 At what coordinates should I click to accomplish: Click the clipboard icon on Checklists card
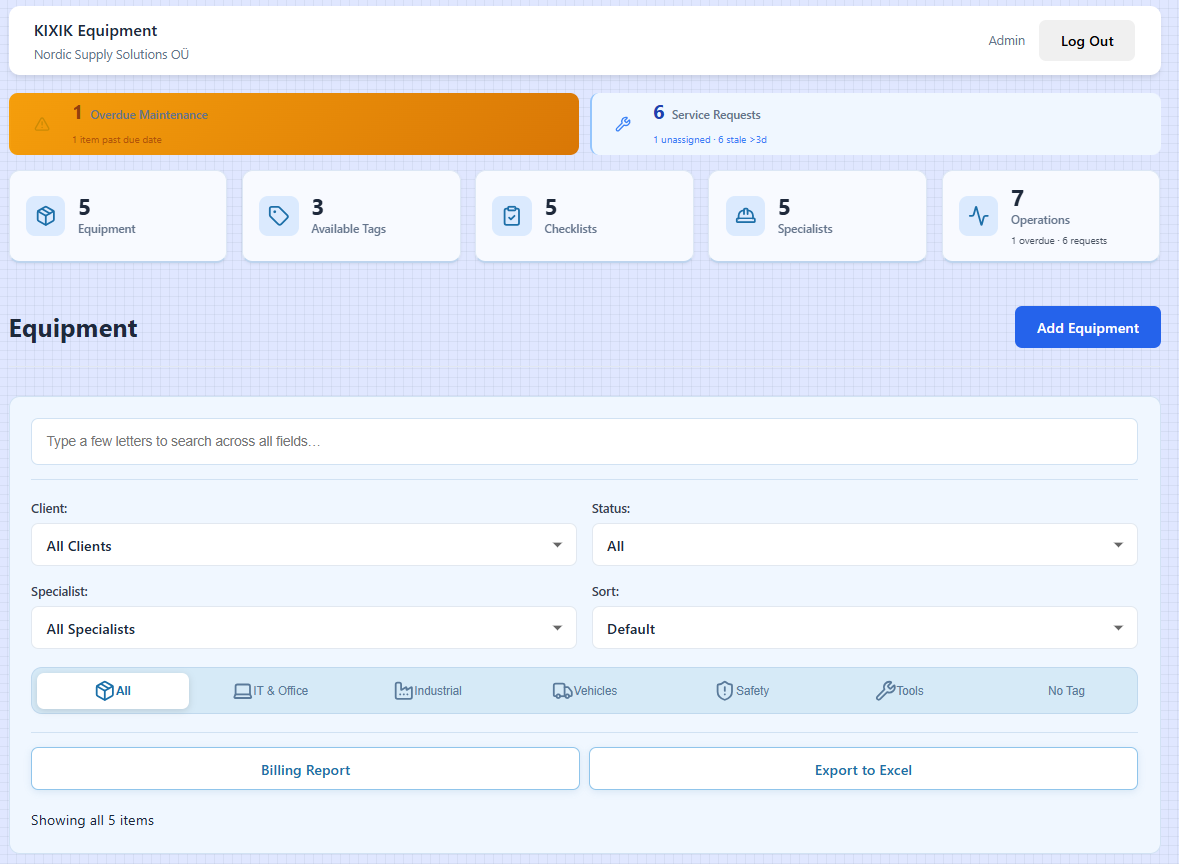[512, 216]
